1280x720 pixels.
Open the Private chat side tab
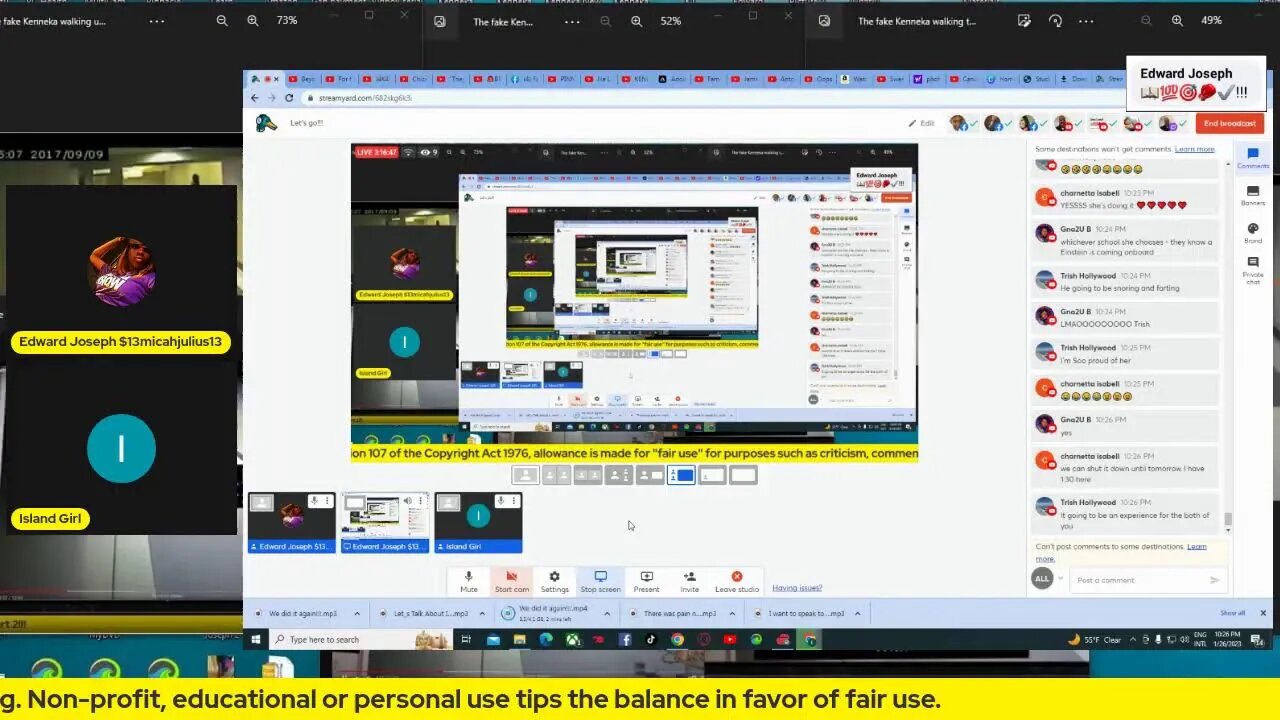coord(1252,268)
